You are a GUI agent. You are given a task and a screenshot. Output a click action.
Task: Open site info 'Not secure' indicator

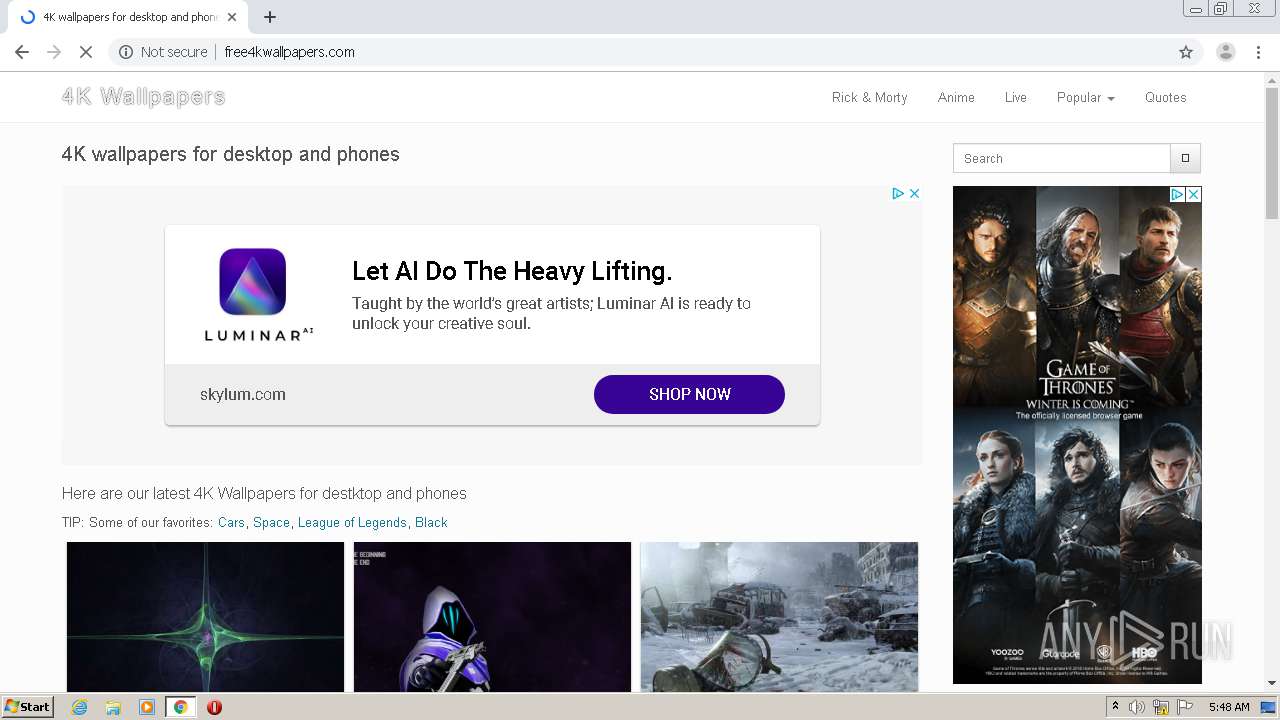(x=163, y=52)
